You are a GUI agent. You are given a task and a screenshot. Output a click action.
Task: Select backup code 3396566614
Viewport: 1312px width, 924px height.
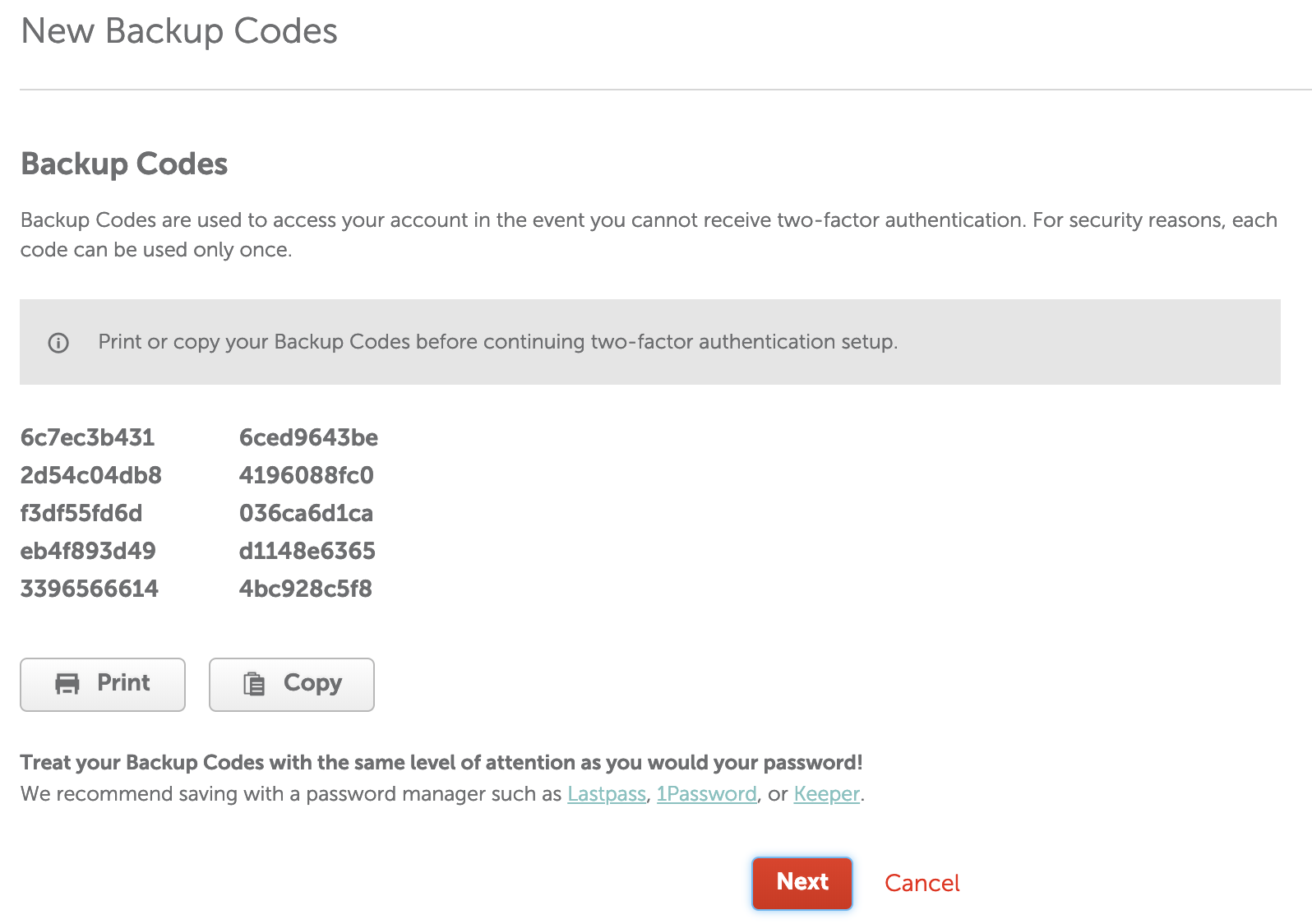pyautogui.click(x=90, y=589)
